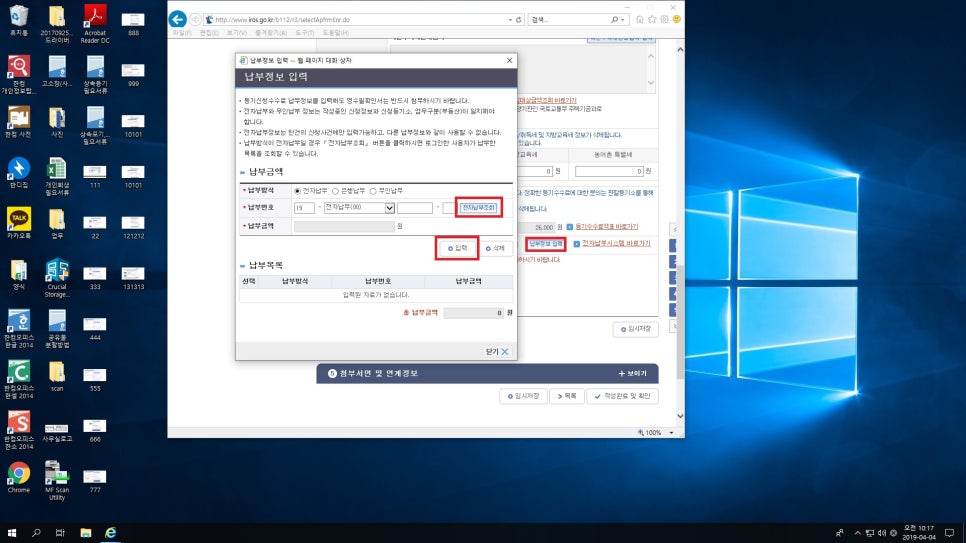The height and width of the screenshot is (543, 966).
Task: Open File Explorer from the taskbar
Action: (86, 533)
